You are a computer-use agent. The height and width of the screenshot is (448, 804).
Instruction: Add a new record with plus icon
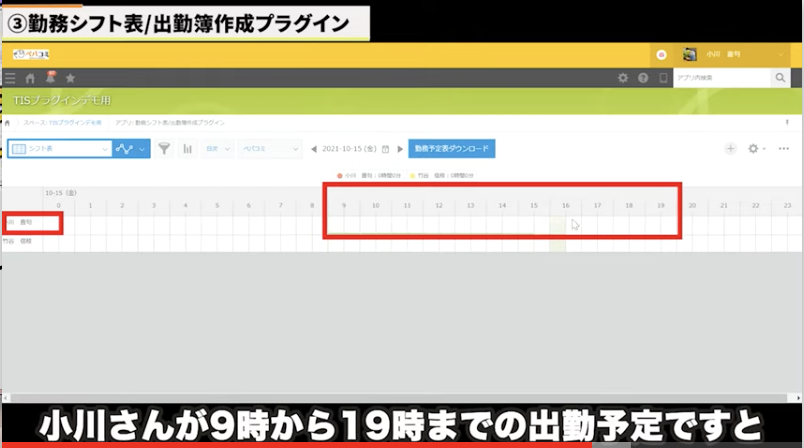730,148
